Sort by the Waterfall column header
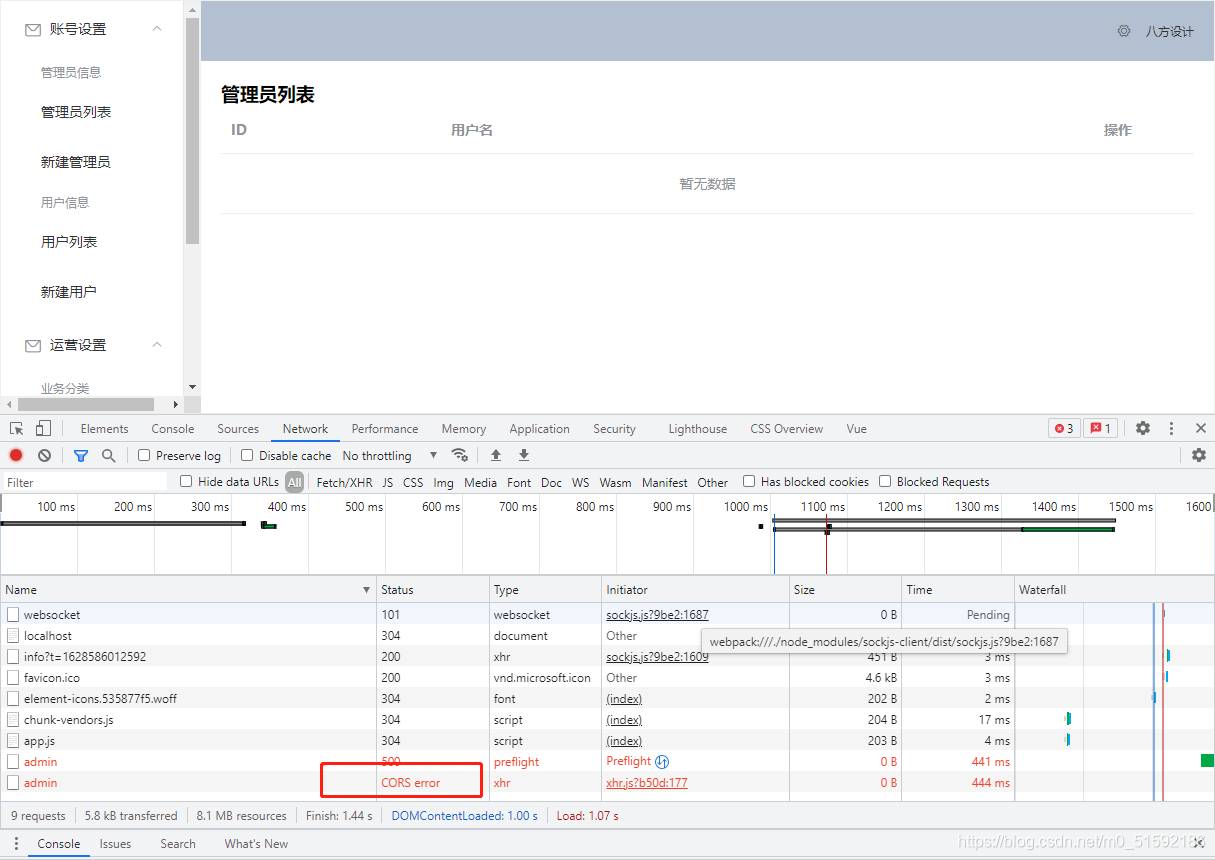 pos(1114,590)
